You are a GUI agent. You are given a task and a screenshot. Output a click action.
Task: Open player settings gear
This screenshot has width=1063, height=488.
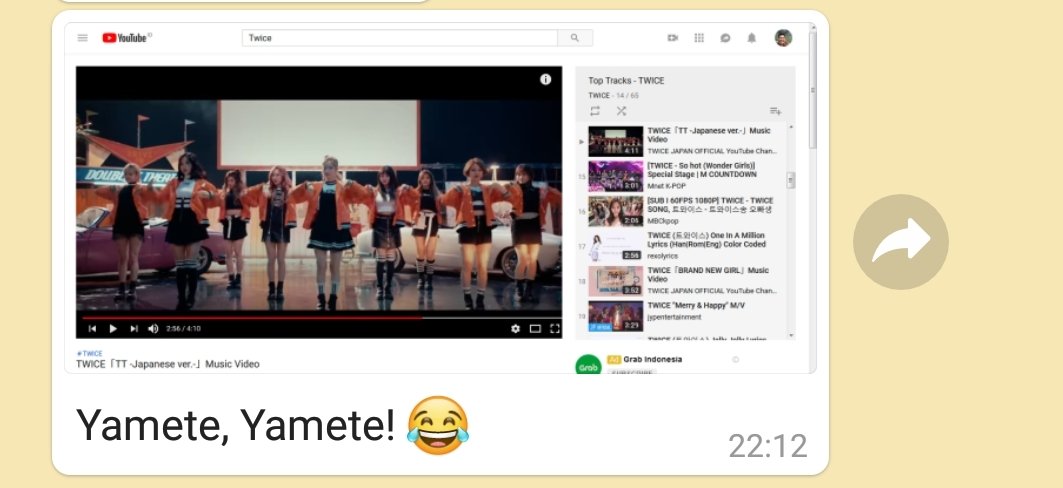tap(515, 329)
